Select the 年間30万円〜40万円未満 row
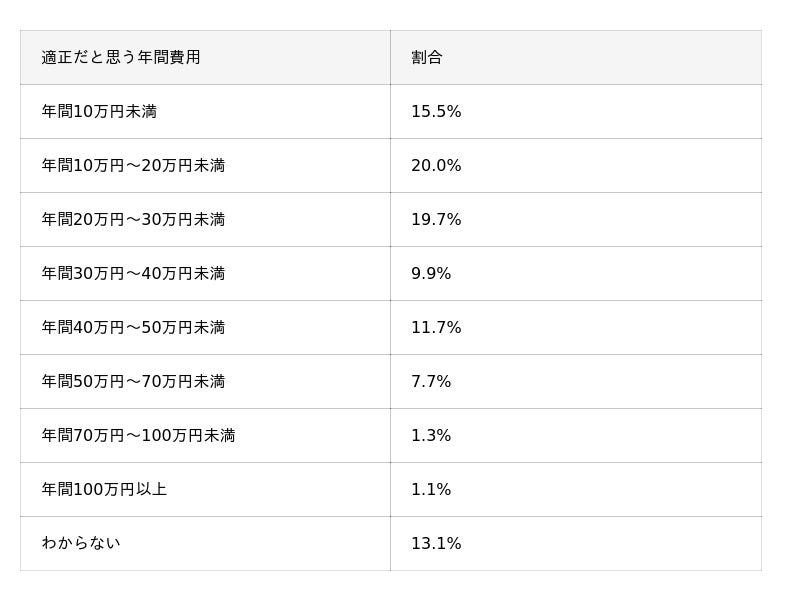Screen dimensions: 800x601 click(x=133, y=274)
